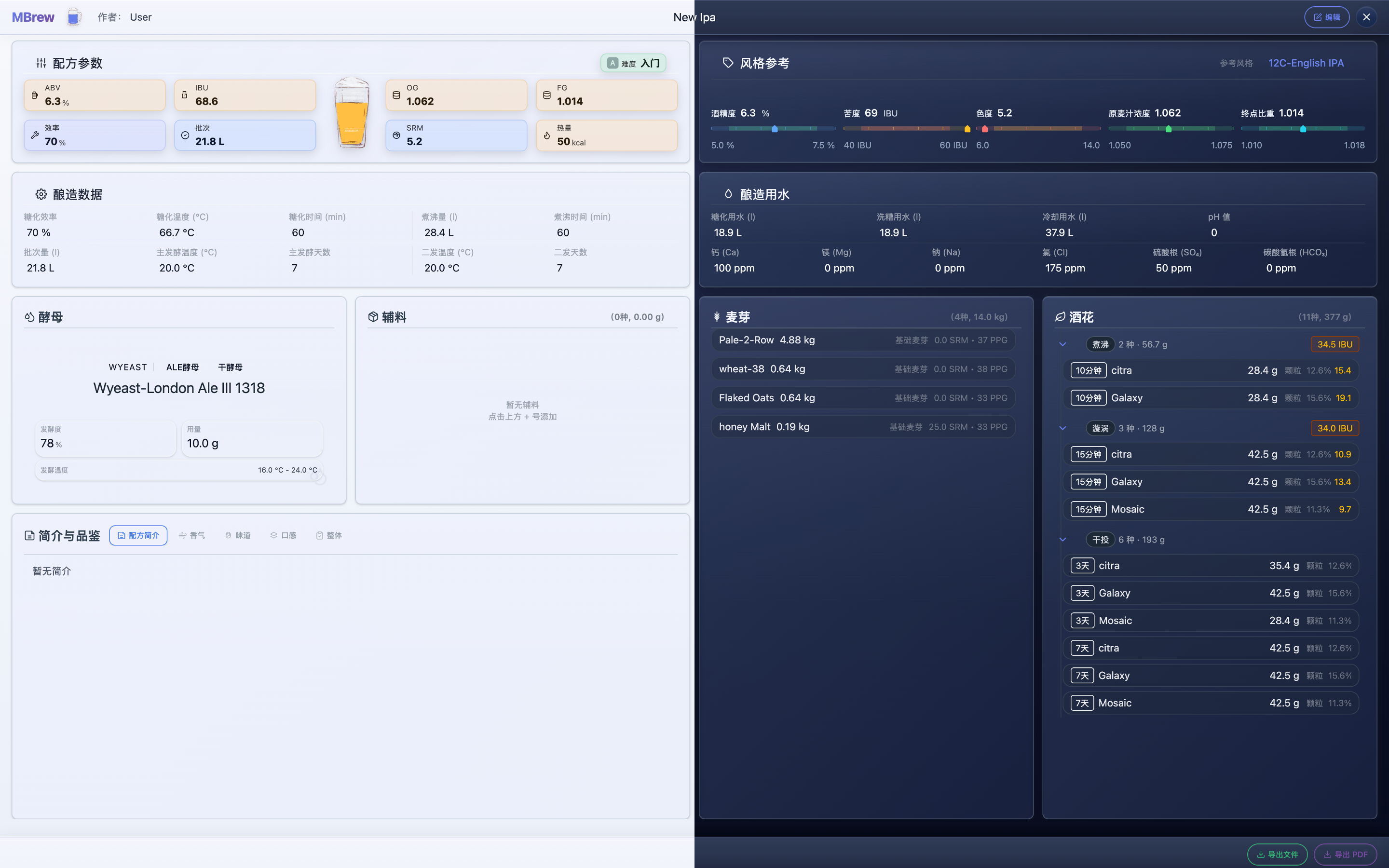Click the sliders icon beside 配方参数
This screenshot has width=1389, height=868.
tap(41, 63)
